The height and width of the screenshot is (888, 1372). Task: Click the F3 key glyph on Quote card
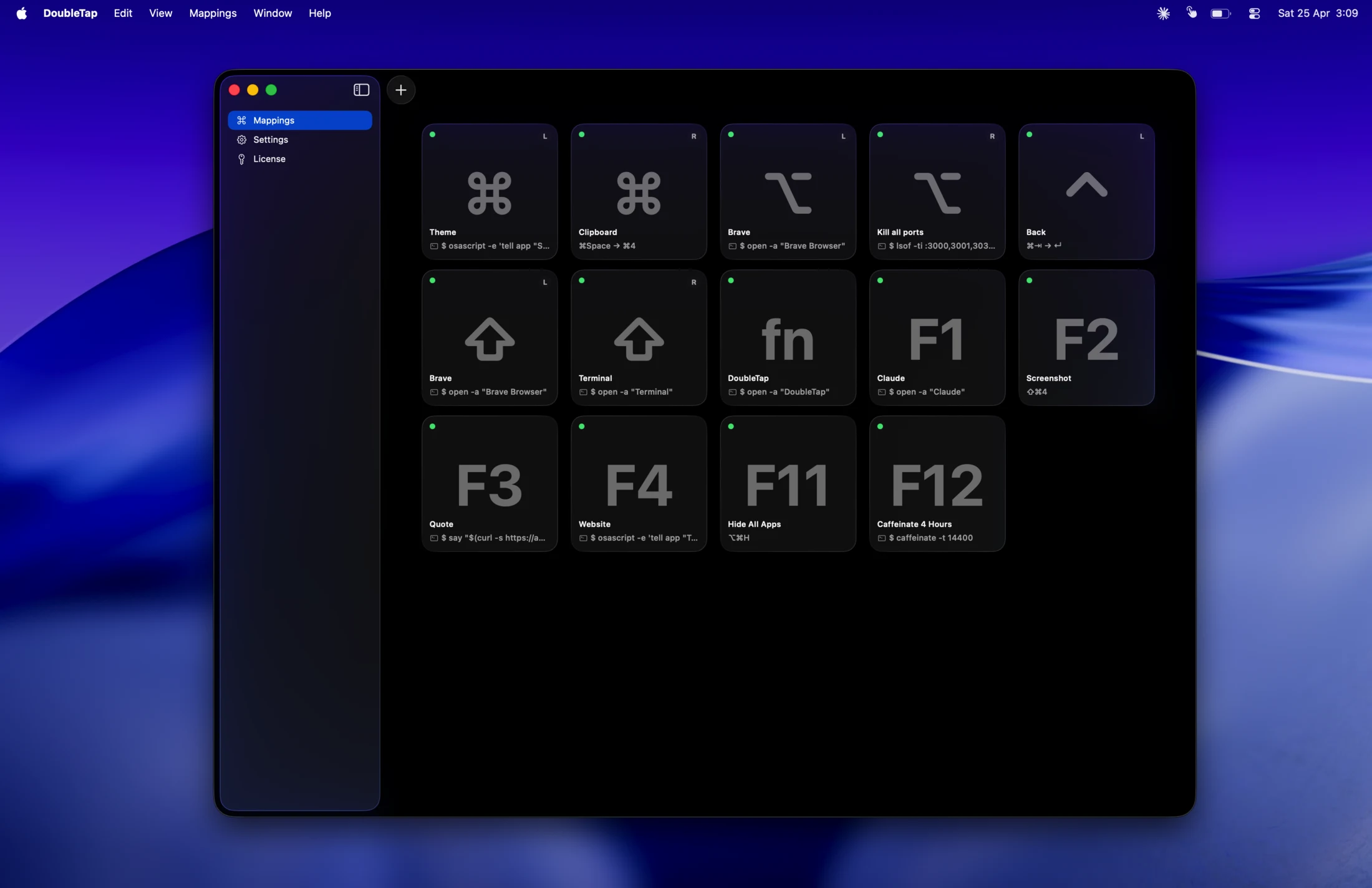490,485
